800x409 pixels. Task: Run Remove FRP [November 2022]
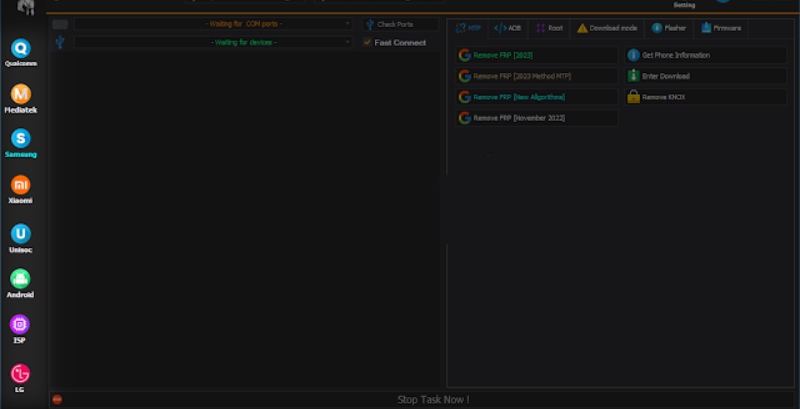(x=537, y=118)
